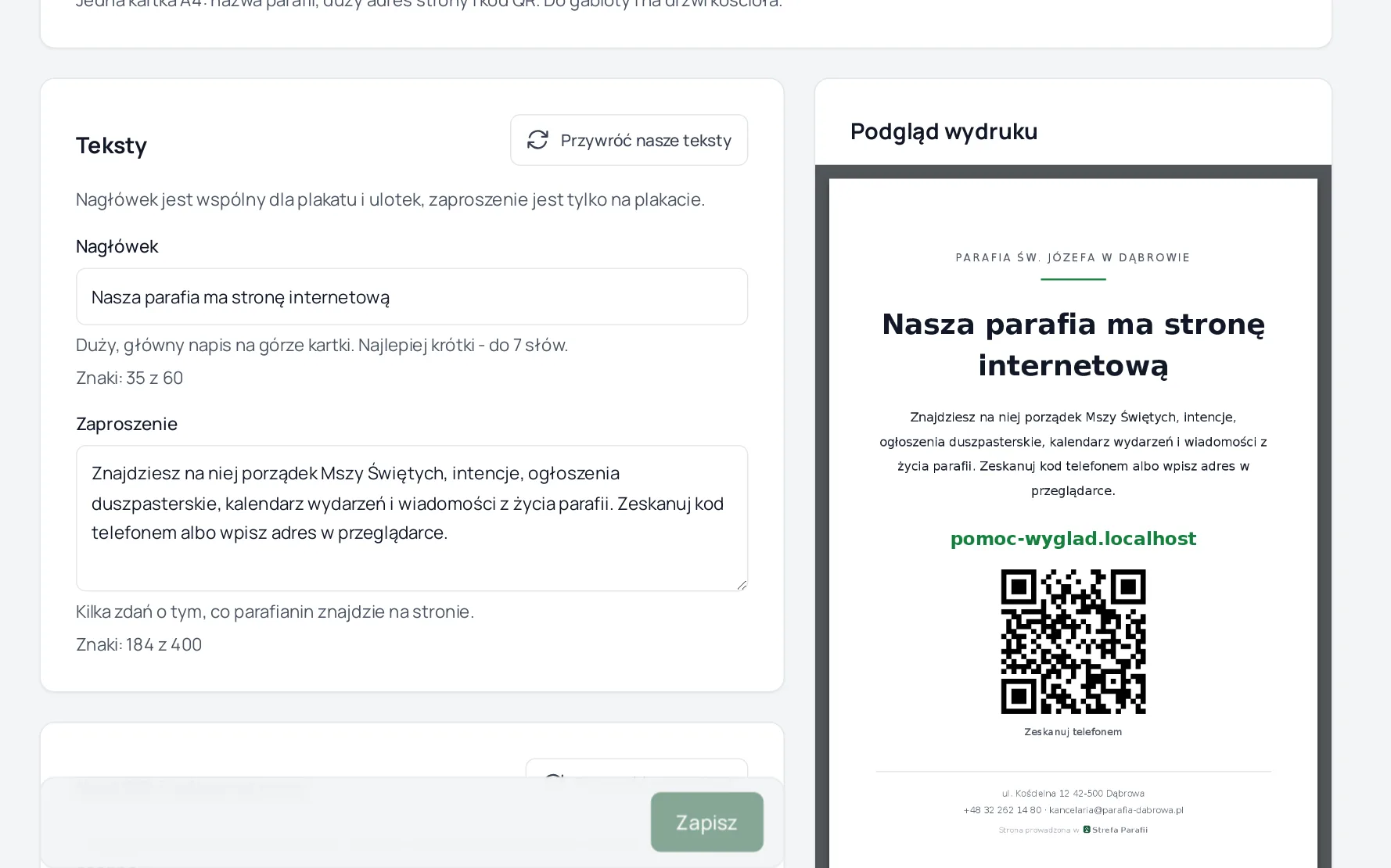Click the Nagłówek field label

click(117, 246)
